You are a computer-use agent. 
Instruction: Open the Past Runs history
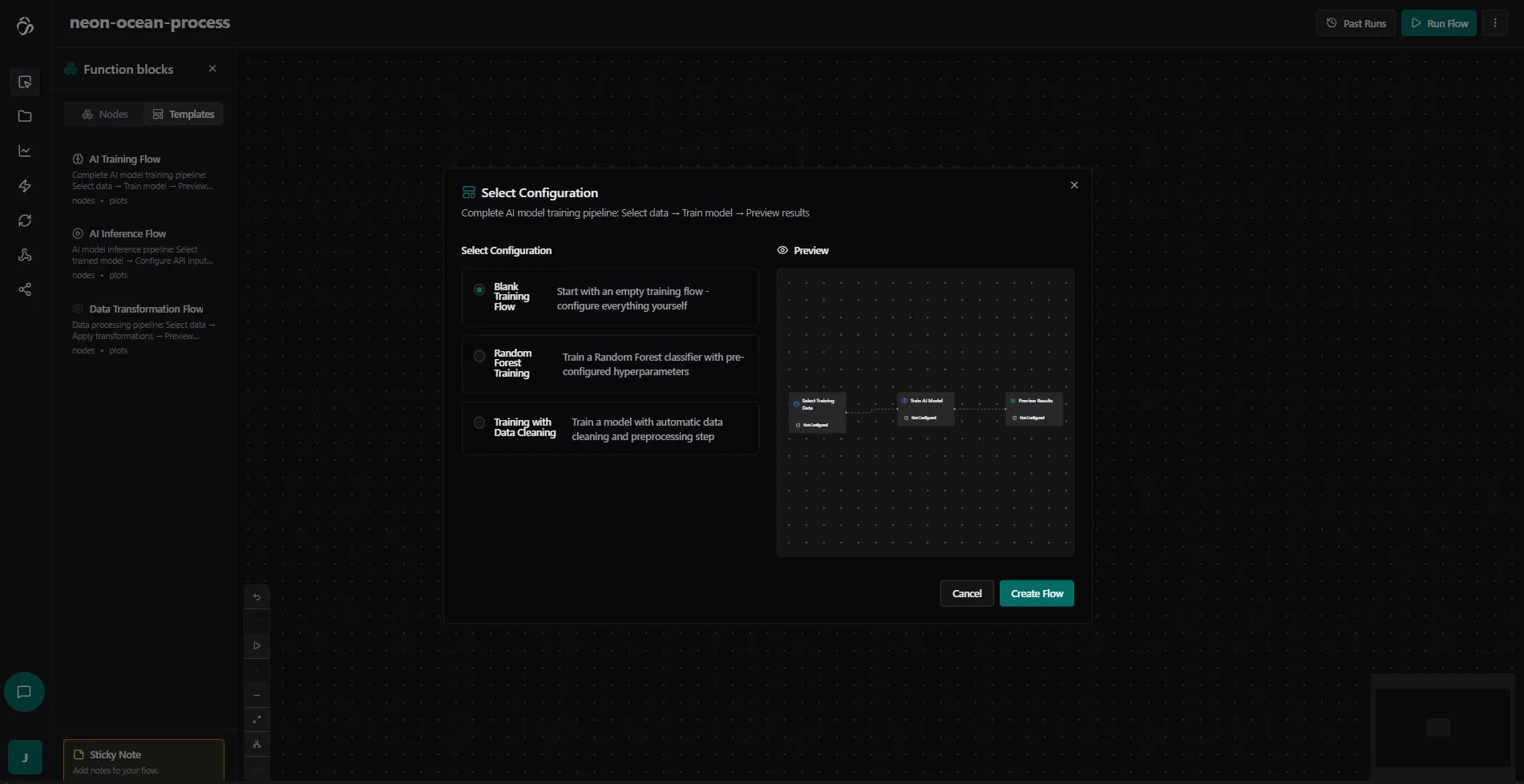1356,23
